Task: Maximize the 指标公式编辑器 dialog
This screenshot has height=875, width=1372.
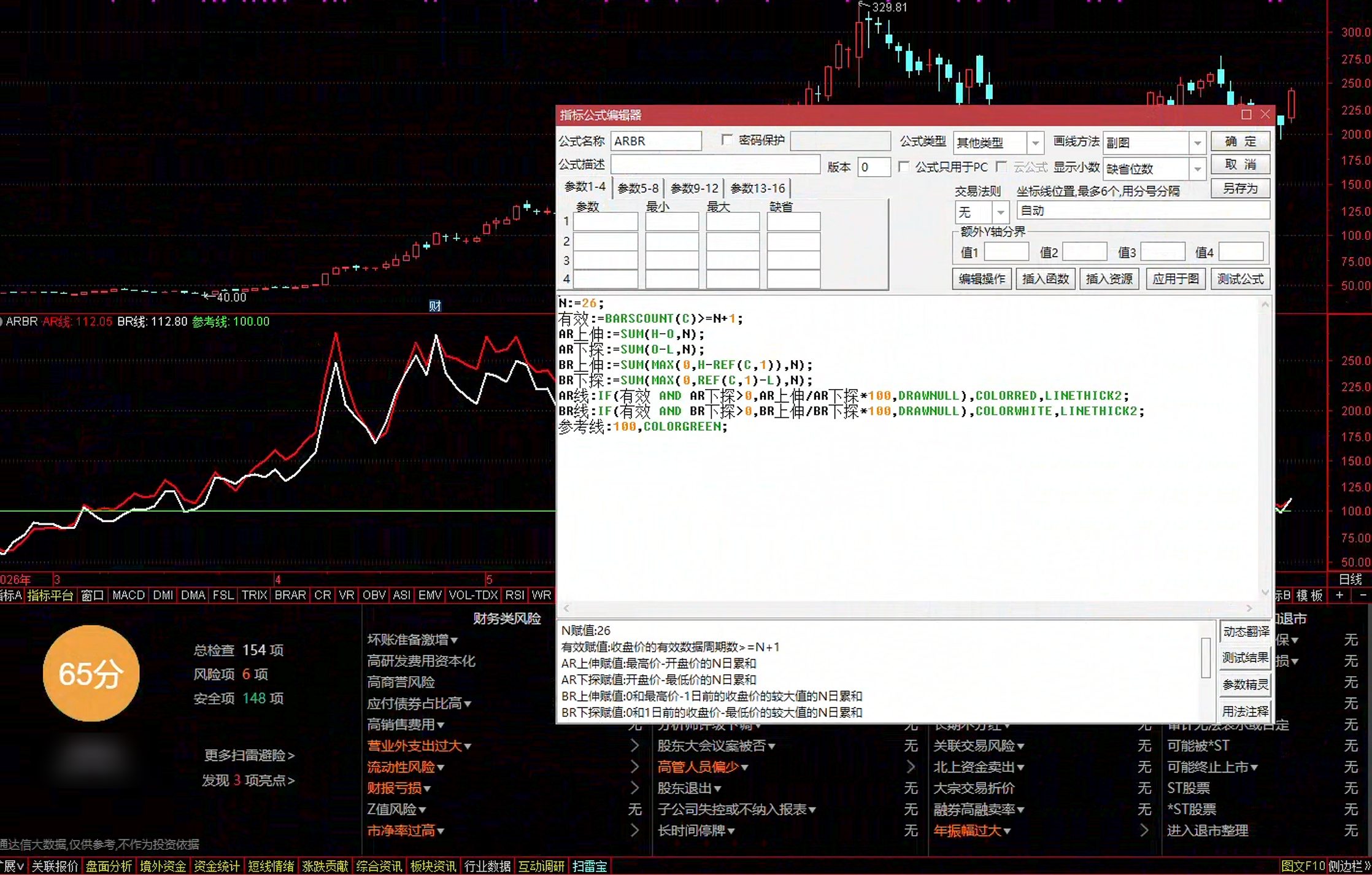Action: coord(1246,115)
